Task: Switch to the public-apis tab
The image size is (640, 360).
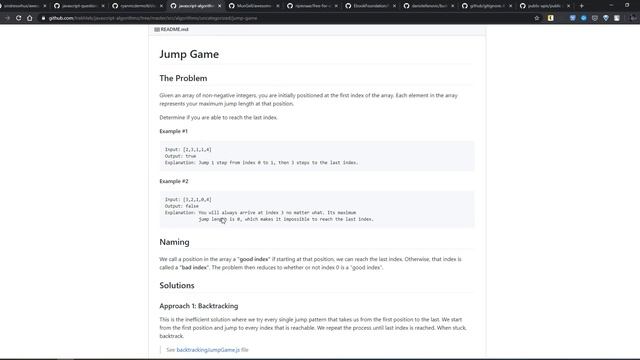Action: tap(545, 6)
